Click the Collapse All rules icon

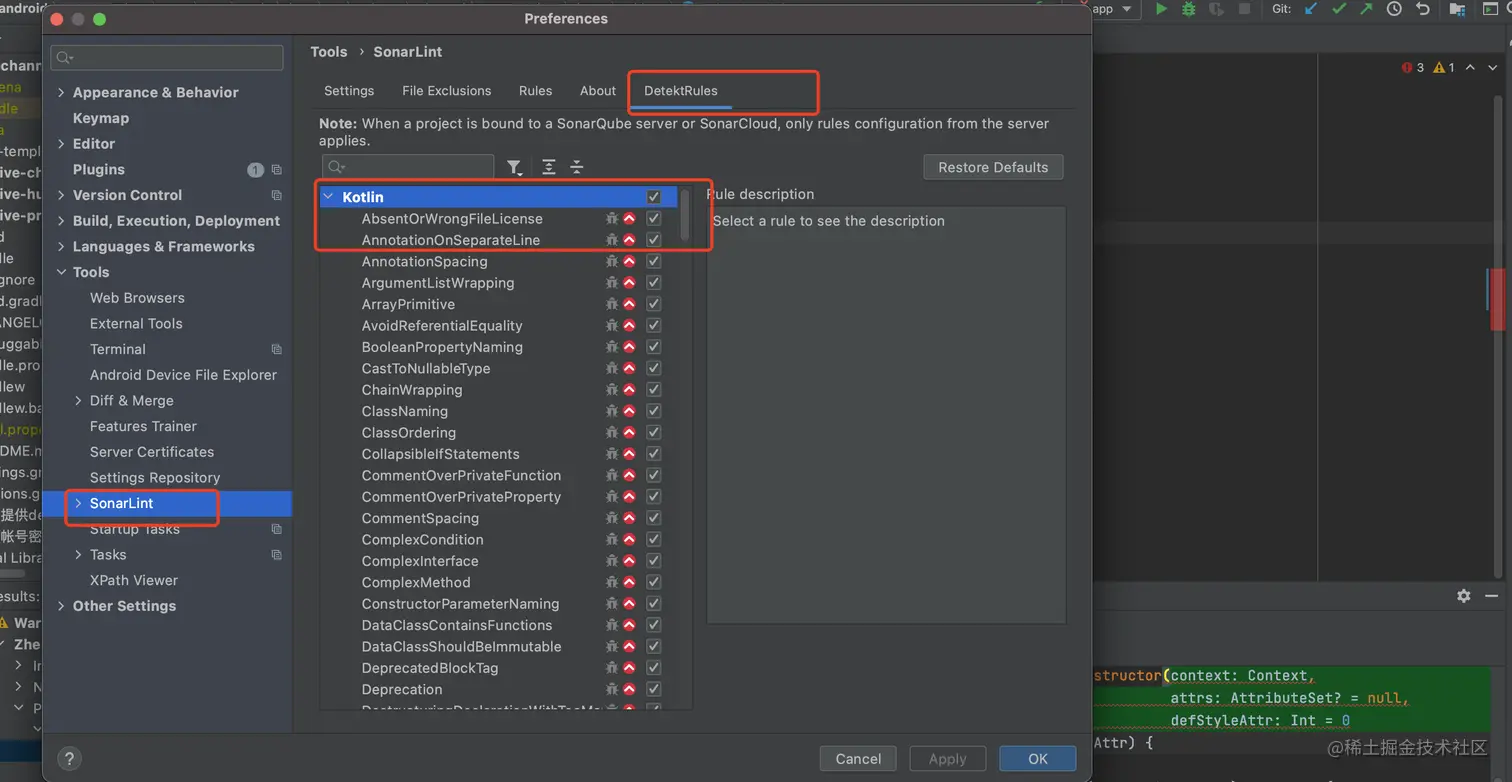(x=577, y=167)
